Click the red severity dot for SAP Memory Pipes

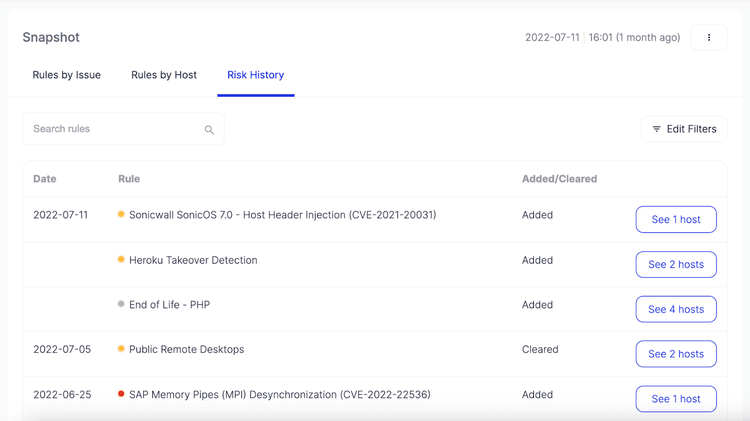click(x=121, y=395)
